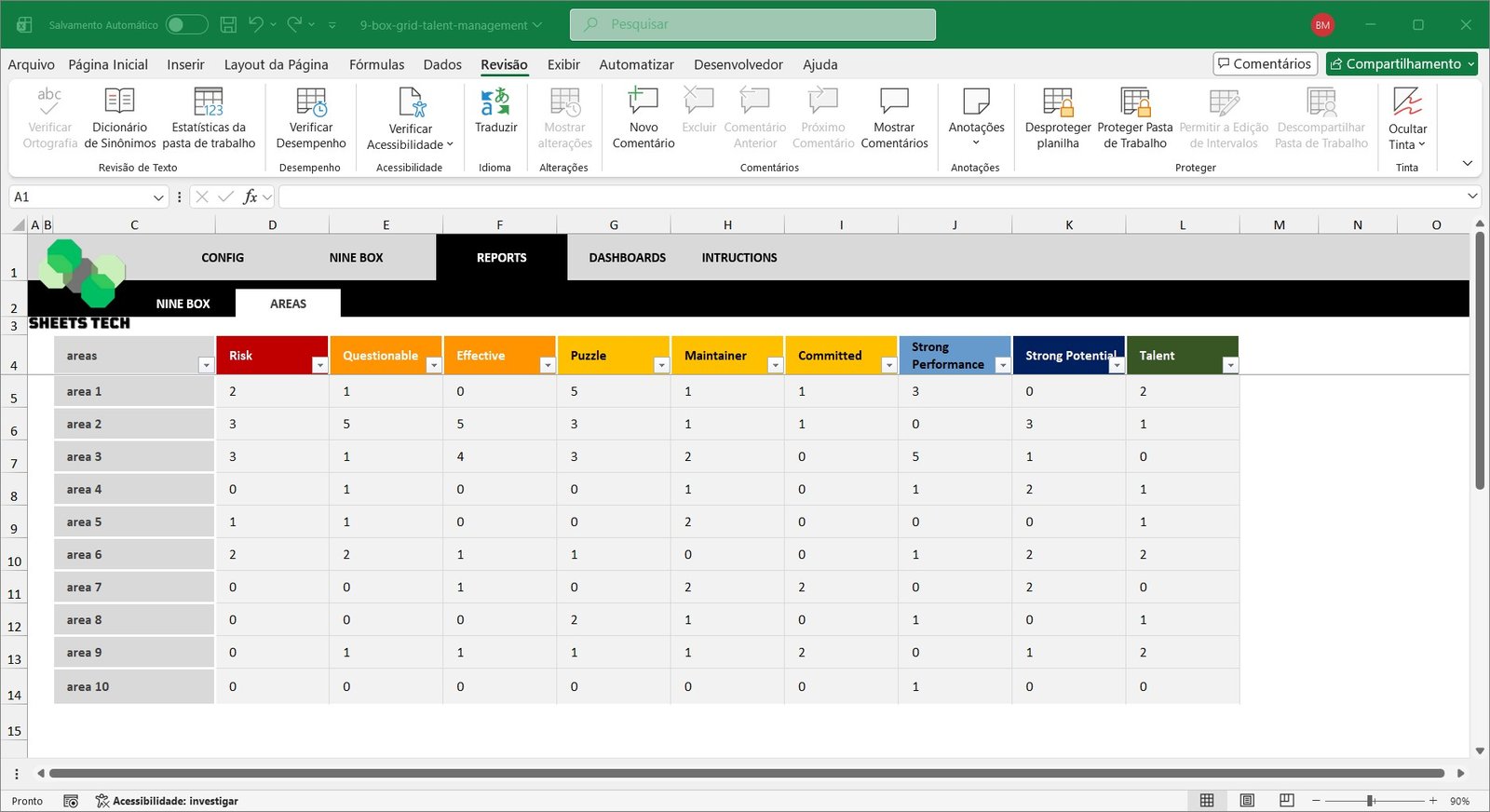This screenshot has height=812, width=1490.
Task: Click the save disk icon in title bar
Action: (x=228, y=25)
